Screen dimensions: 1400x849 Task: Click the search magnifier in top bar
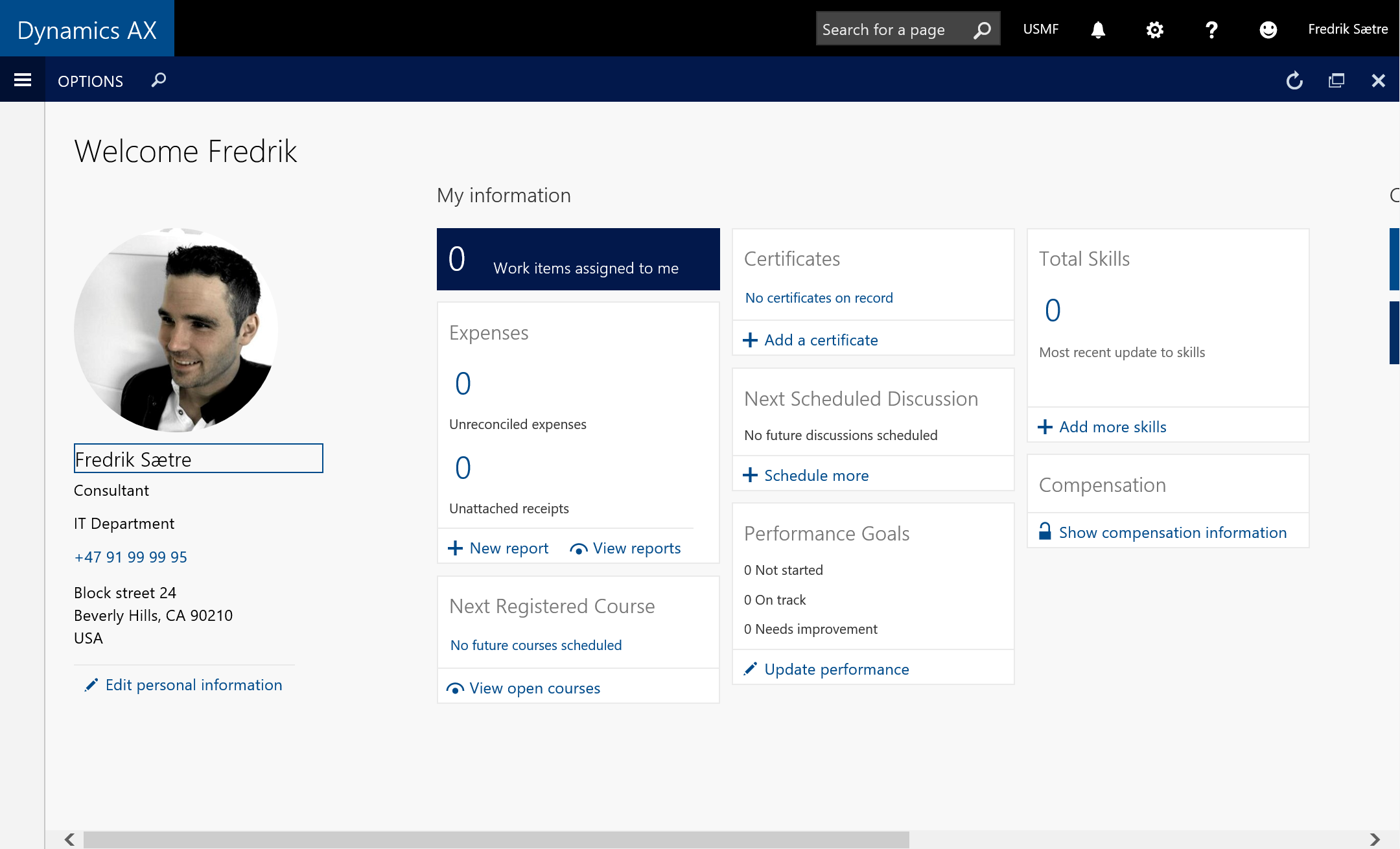click(982, 30)
